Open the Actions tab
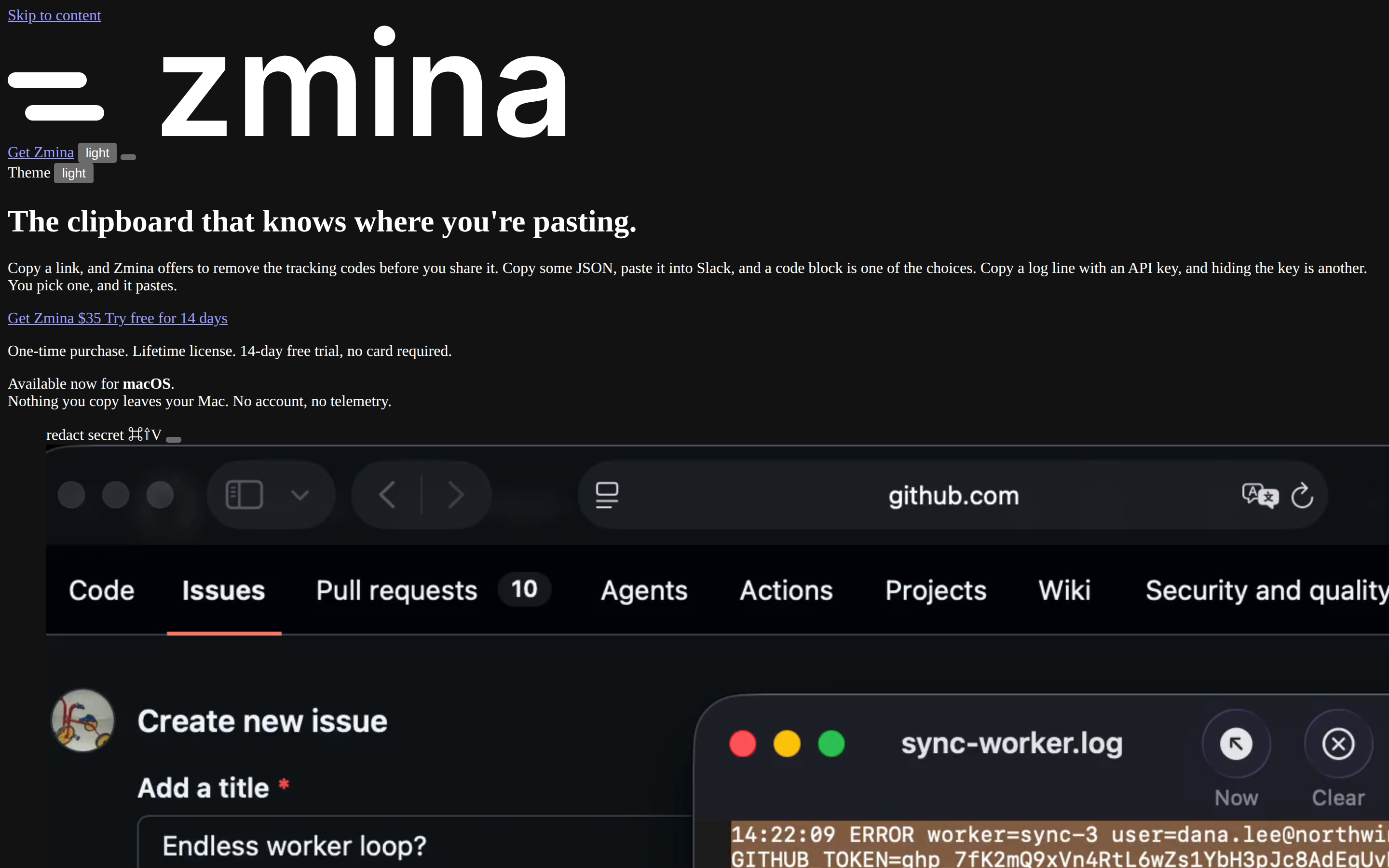Screen dimensions: 1389x868 point(786,590)
